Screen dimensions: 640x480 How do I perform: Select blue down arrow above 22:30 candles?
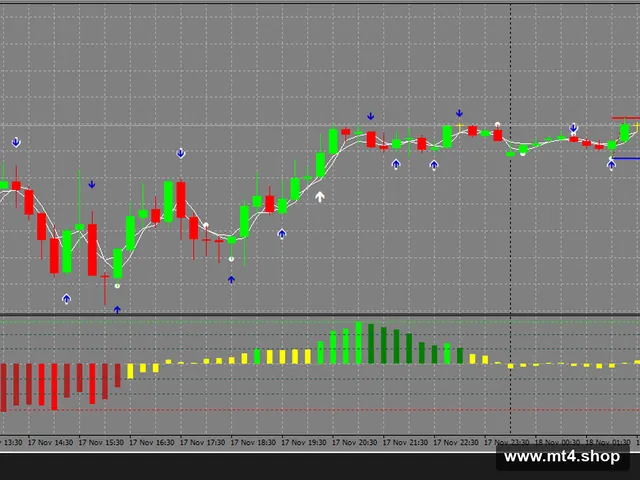pos(459,113)
